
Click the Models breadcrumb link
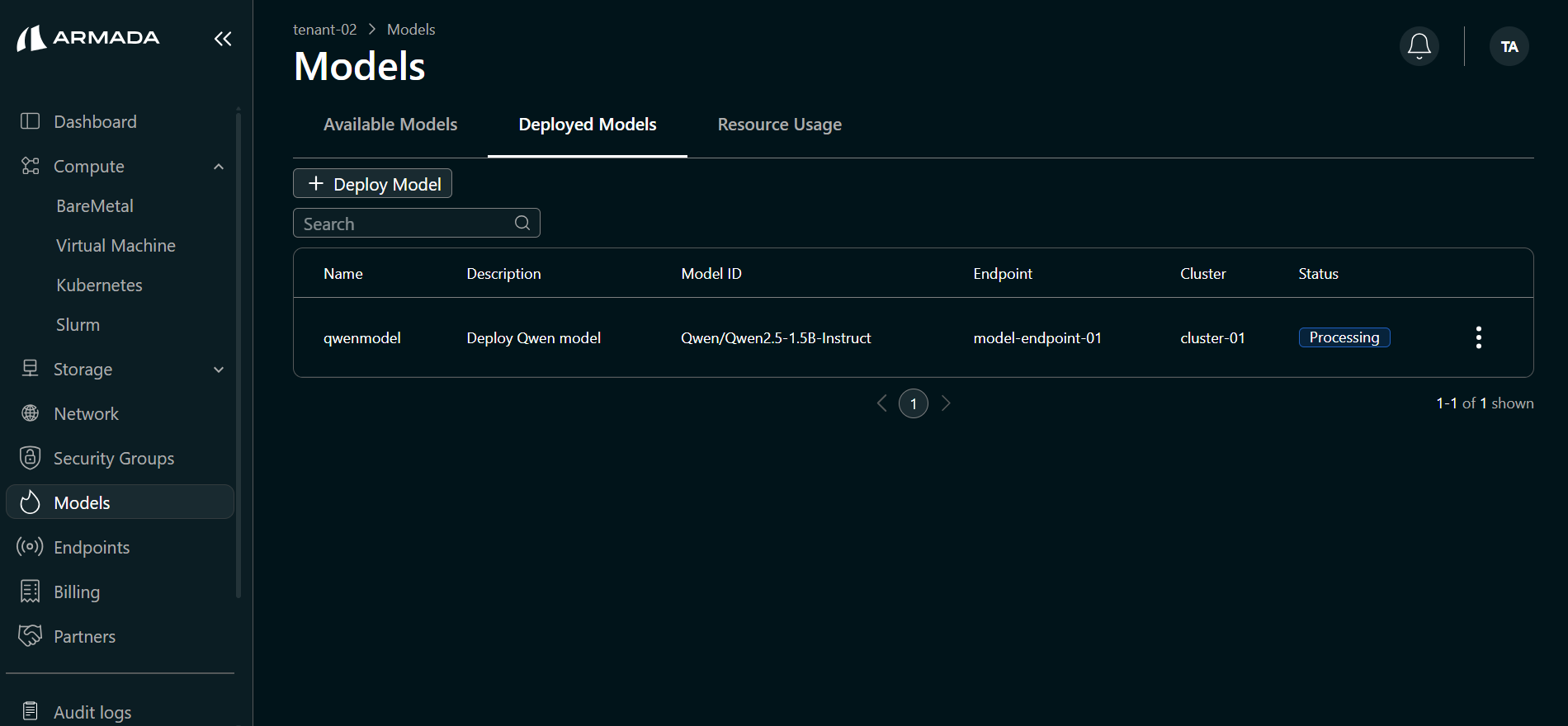(x=411, y=30)
